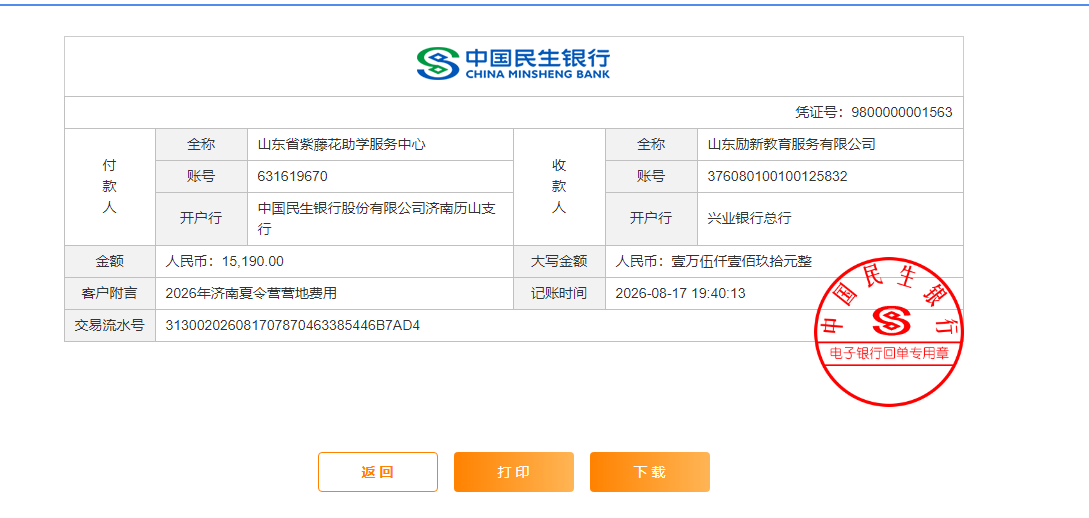Viewport: 1089px width, 518px height.
Task: Click the 收款人 header cell
Action: click(x=560, y=187)
